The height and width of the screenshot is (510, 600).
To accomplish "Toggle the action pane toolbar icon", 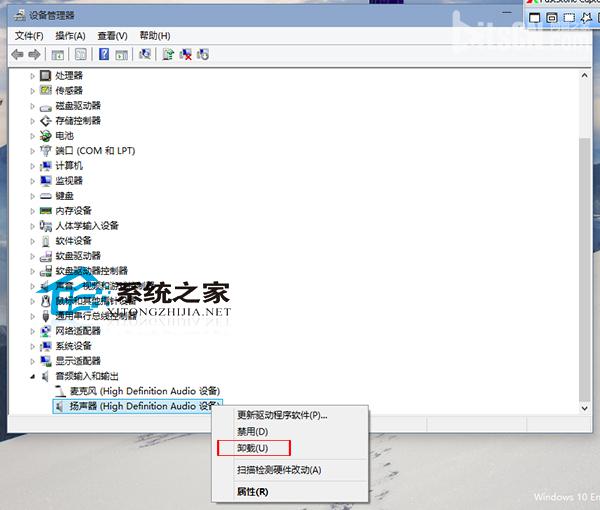I will point(122,55).
